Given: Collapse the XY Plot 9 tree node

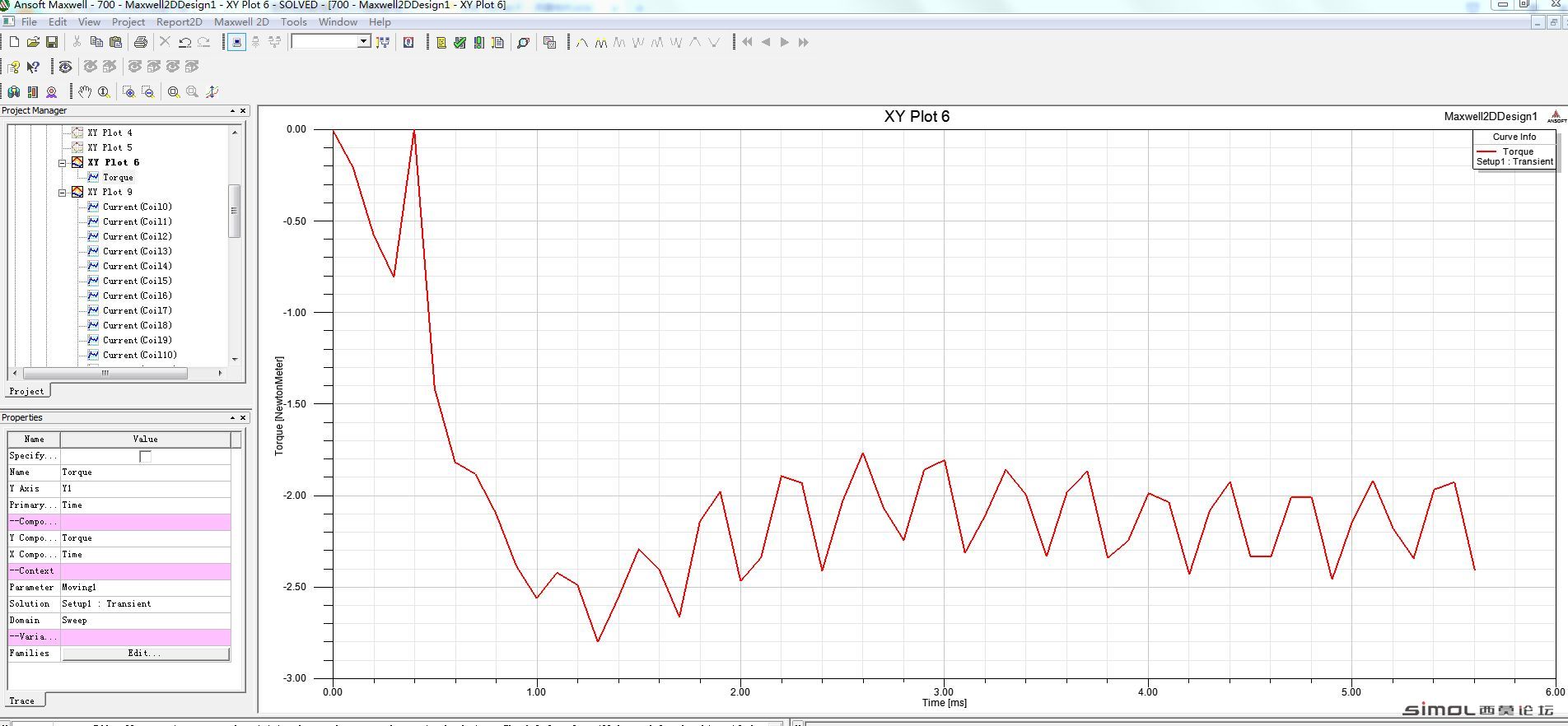Looking at the screenshot, I should [63, 193].
